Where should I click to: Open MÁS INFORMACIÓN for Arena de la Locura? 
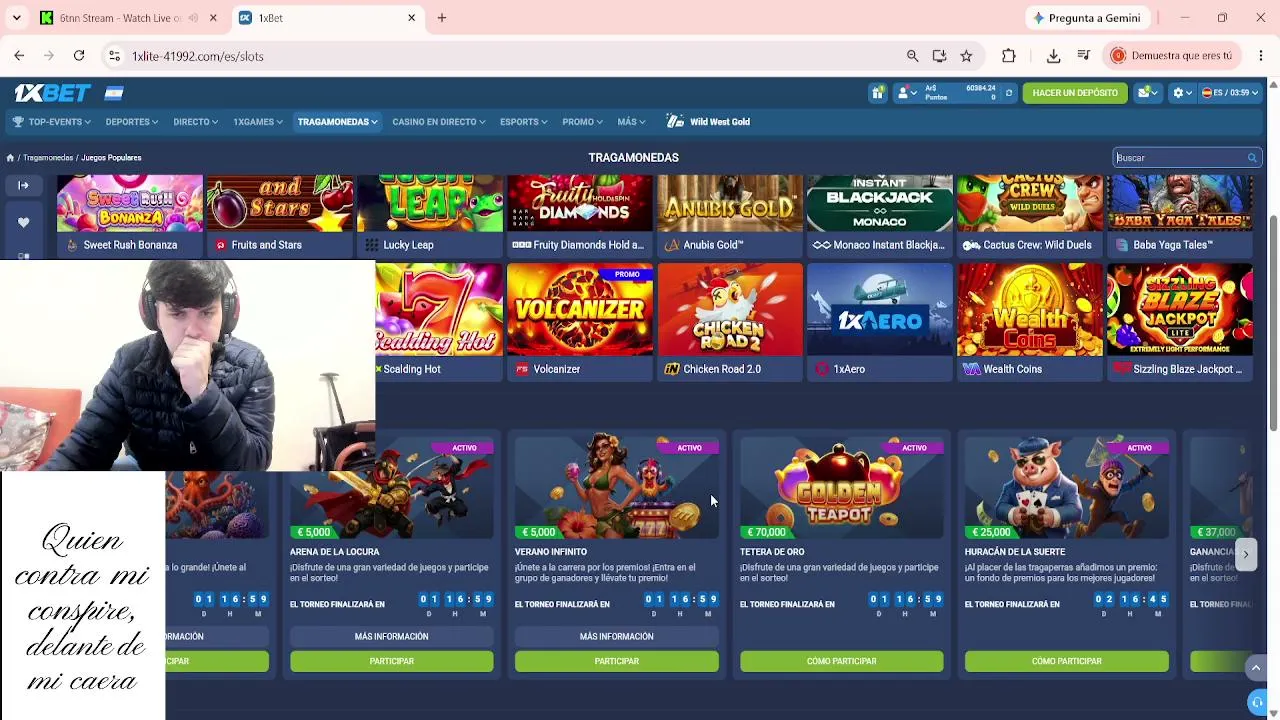[x=391, y=636]
